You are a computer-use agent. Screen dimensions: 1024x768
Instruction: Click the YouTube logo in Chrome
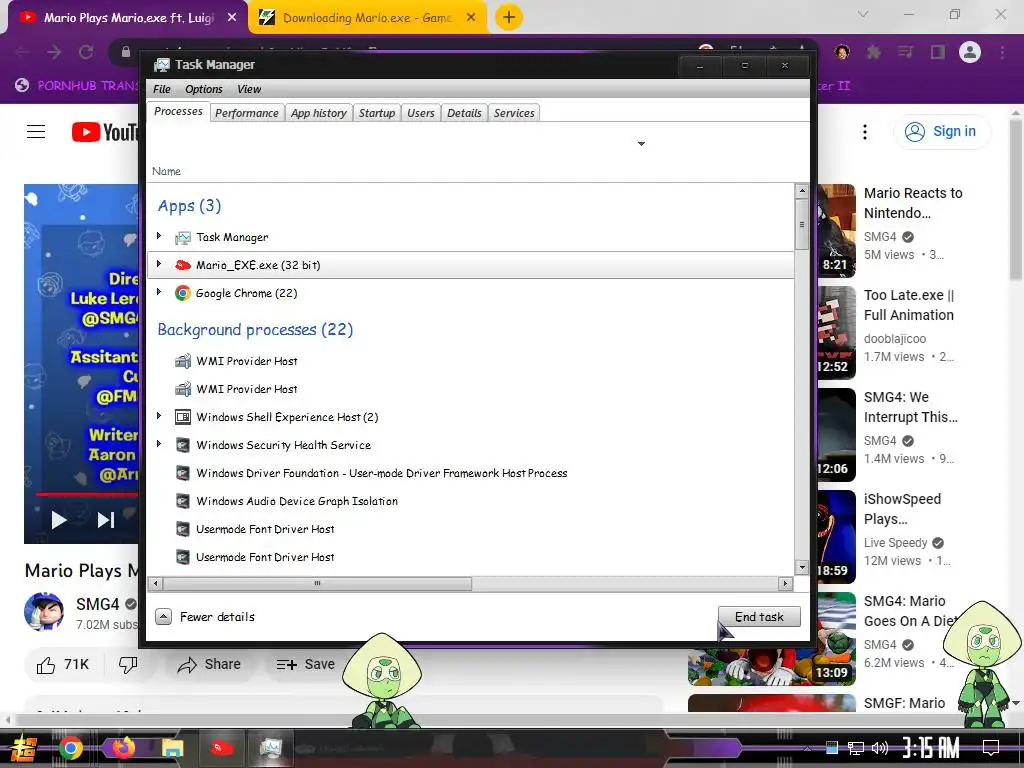(105, 132)
